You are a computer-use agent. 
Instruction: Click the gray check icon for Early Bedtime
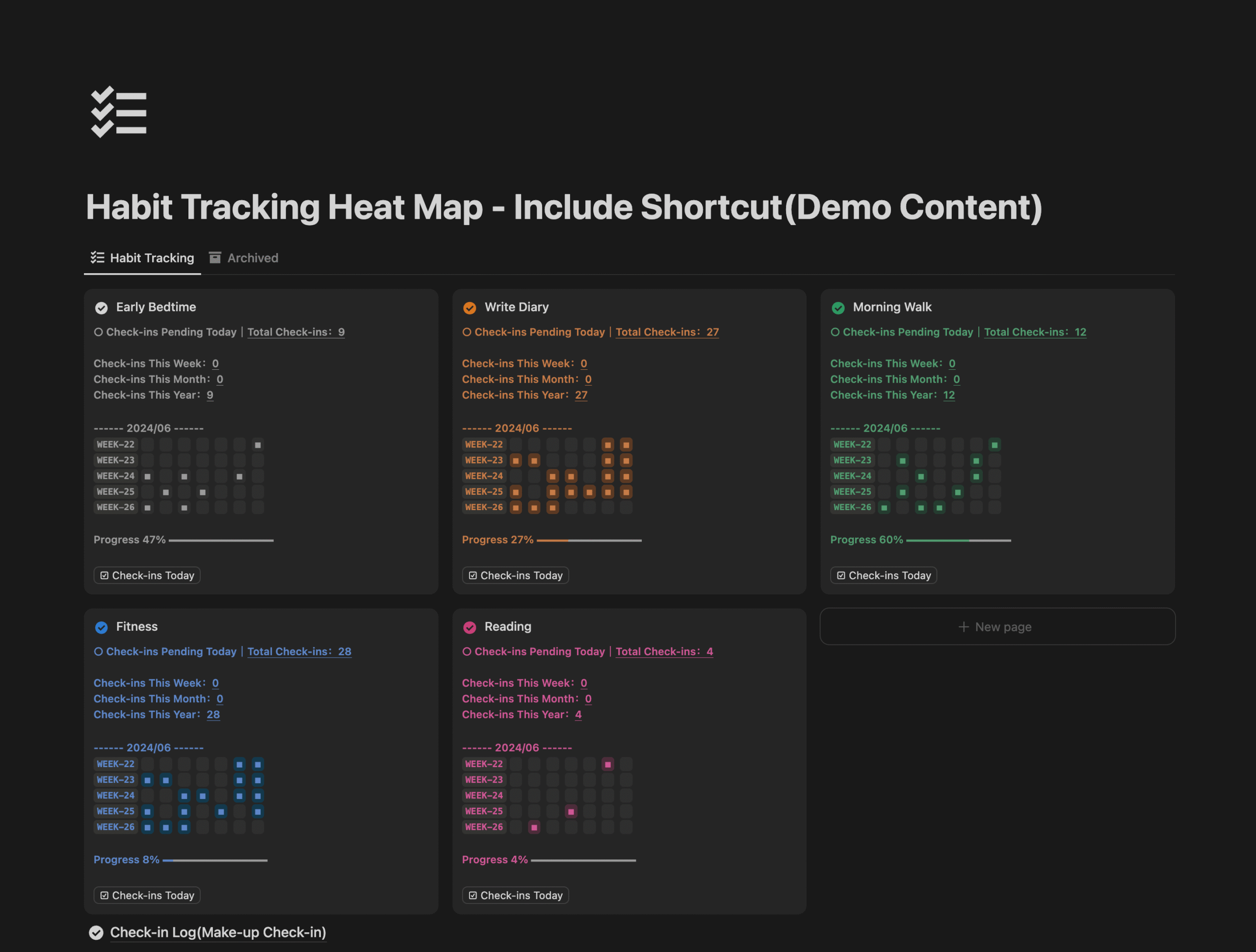click(101, 308)
